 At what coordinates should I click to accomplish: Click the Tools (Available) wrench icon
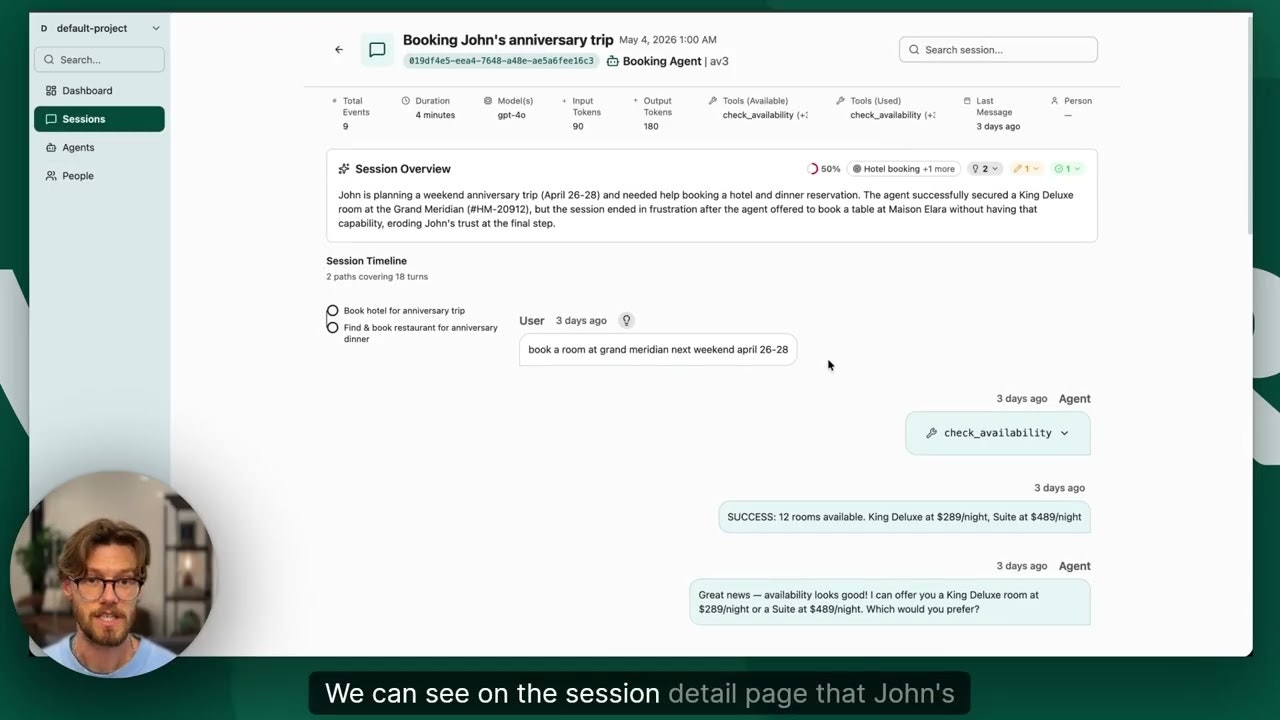[713, 101]
